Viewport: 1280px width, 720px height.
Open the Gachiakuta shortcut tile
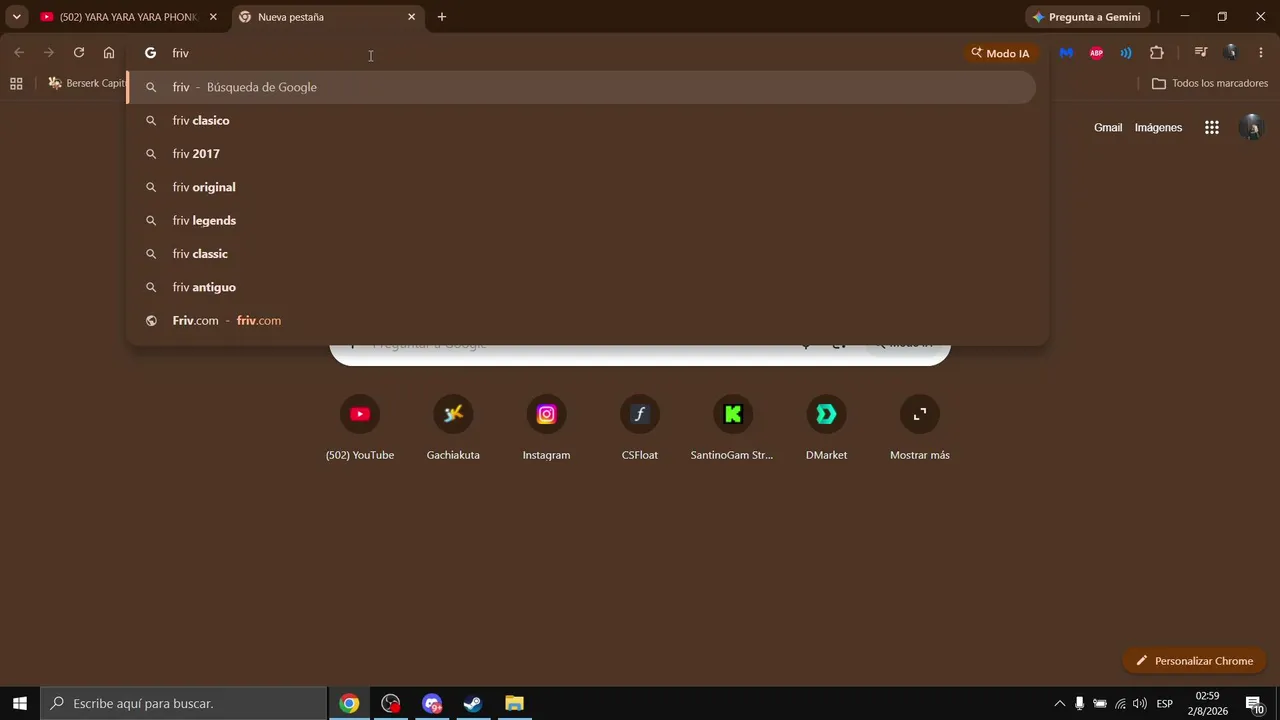click(x=453, y=427)
